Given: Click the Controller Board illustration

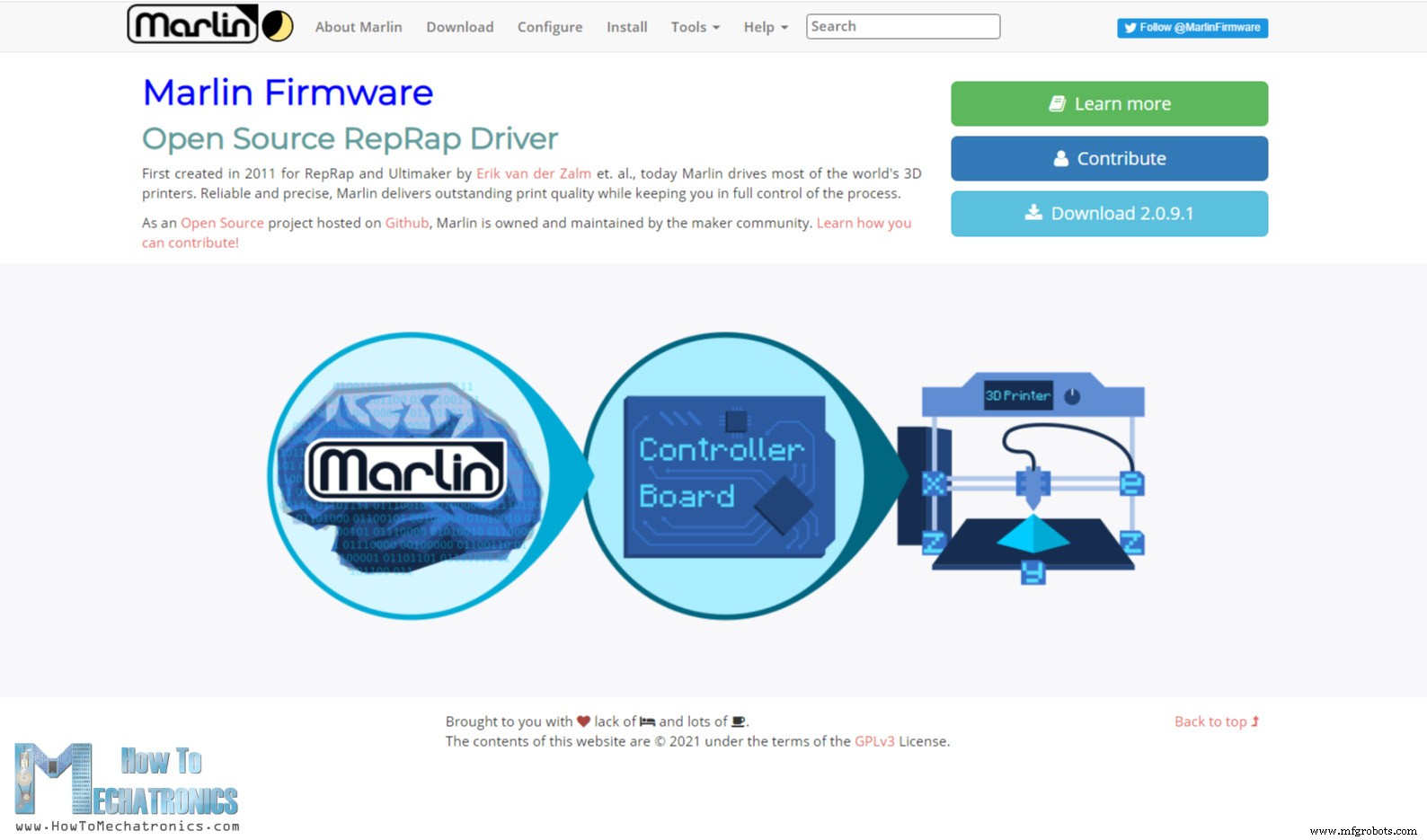Looking at the screenshot, I should pyautogui.click(x=725, y=475).
